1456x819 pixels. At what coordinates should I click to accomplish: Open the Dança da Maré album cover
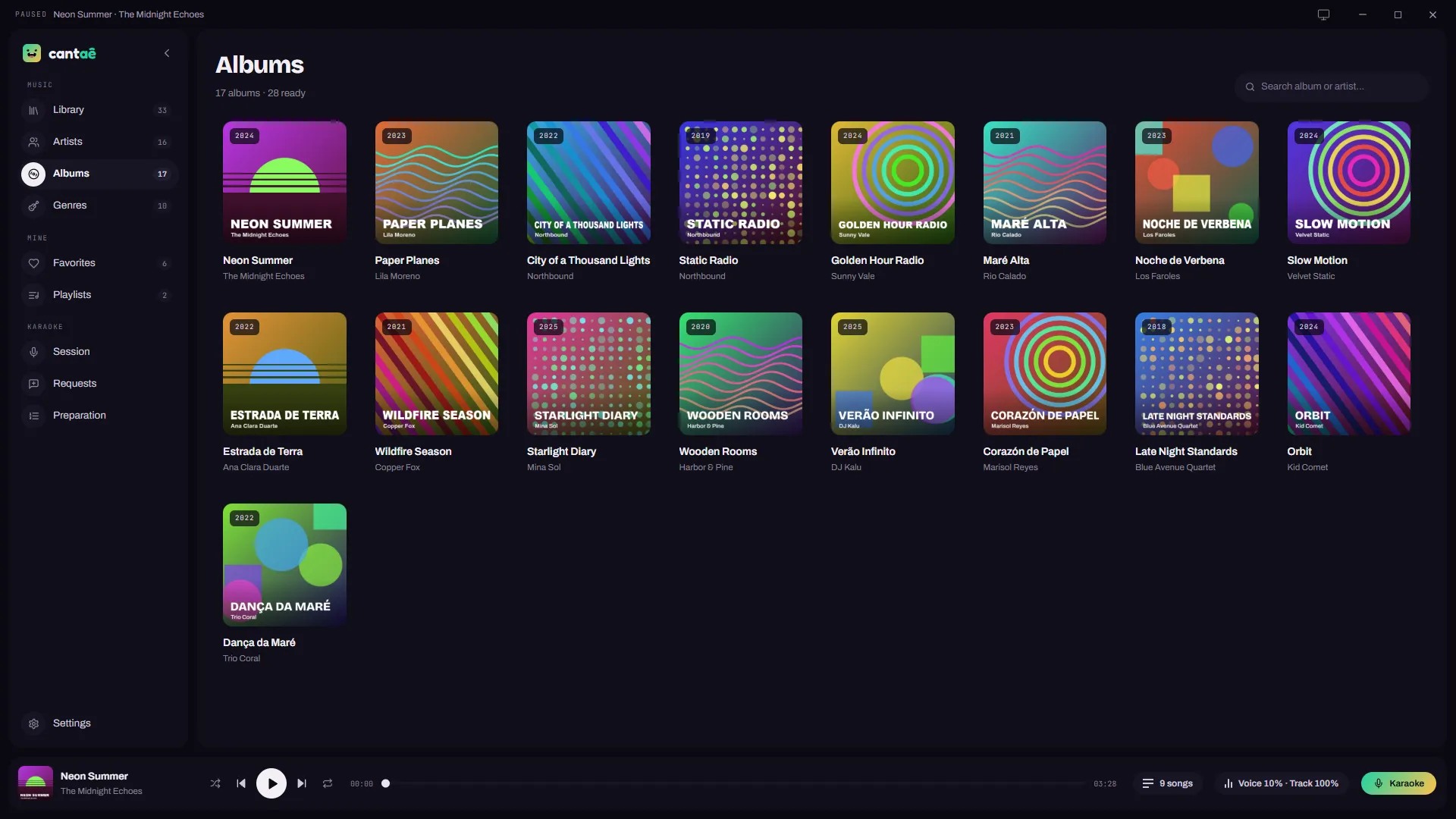click(284, 565)
